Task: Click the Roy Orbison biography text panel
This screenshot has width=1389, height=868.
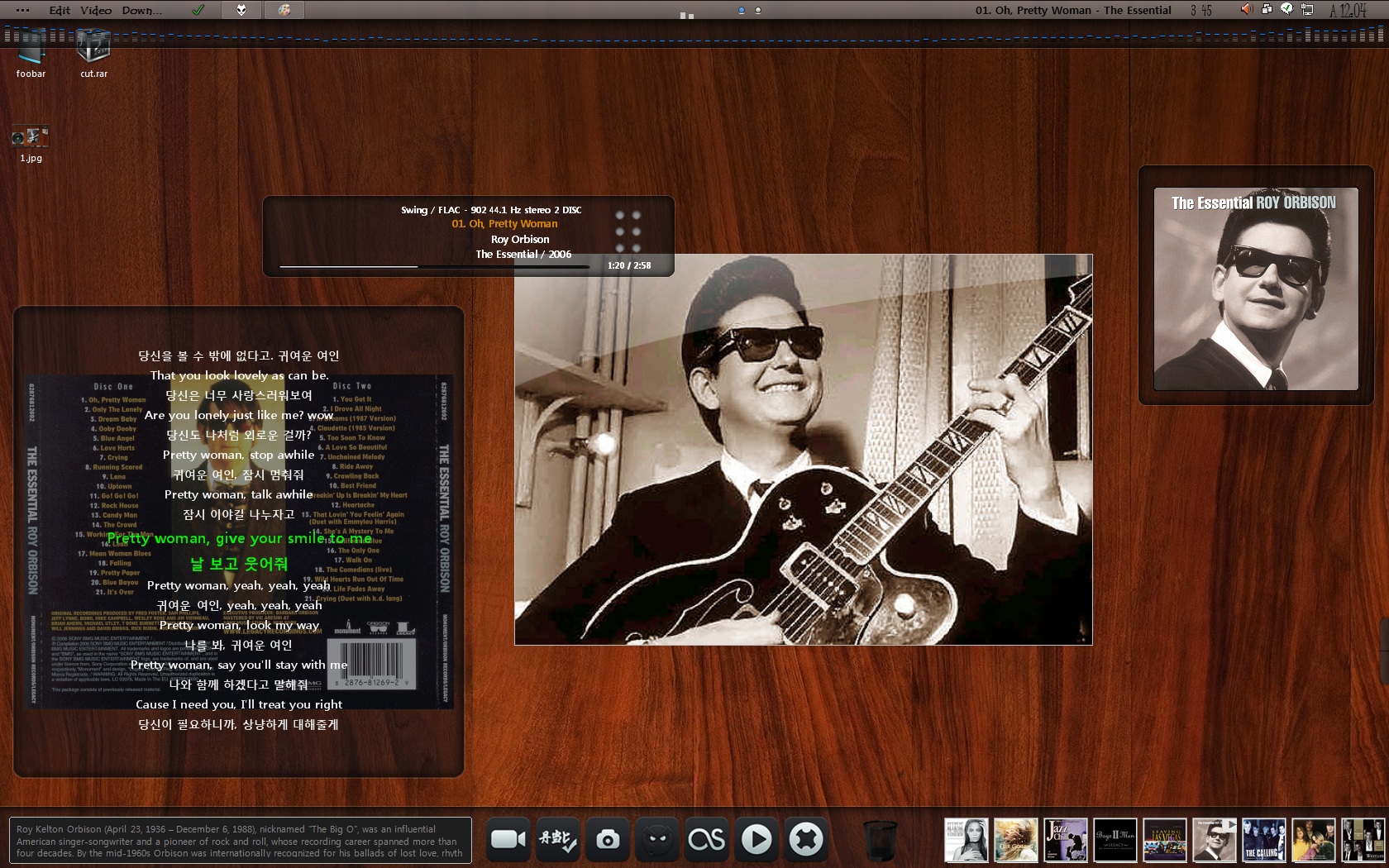Action: 240,841
